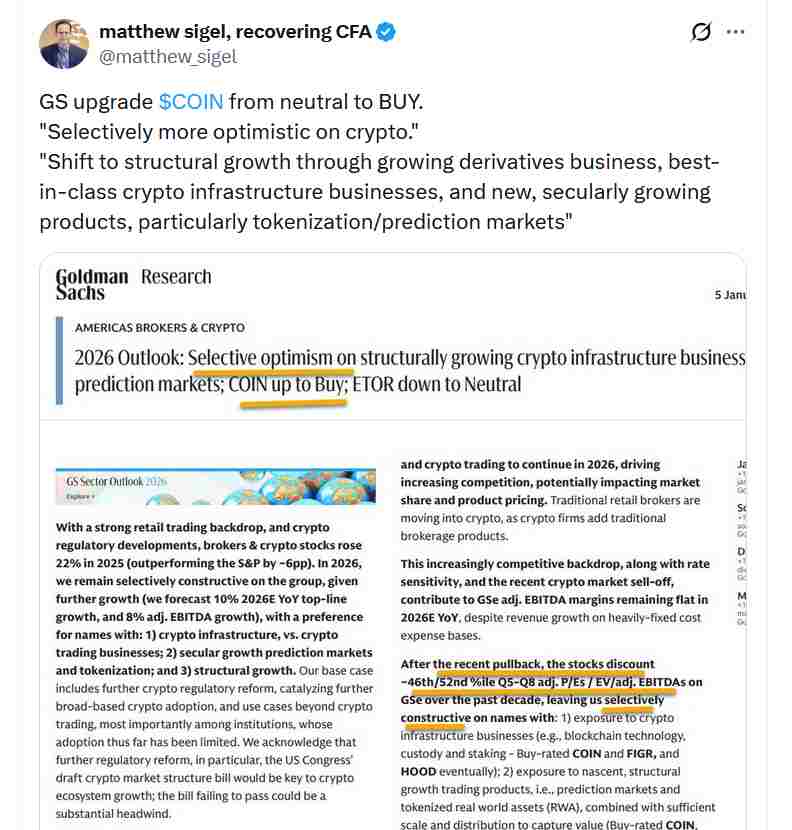Open Grok explain-this-post icon

click(701, 32)
